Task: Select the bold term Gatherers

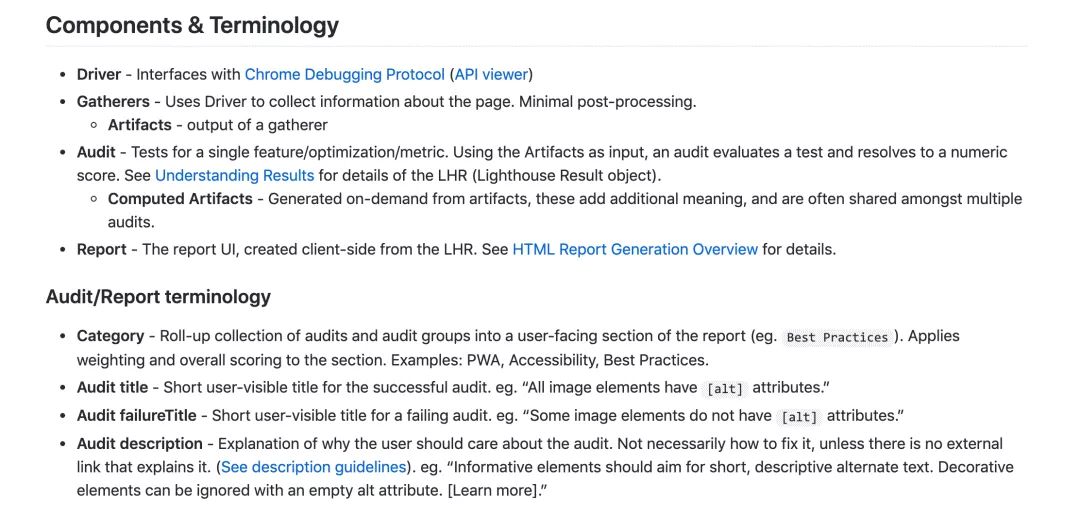Action: click(x=113, y=102)
